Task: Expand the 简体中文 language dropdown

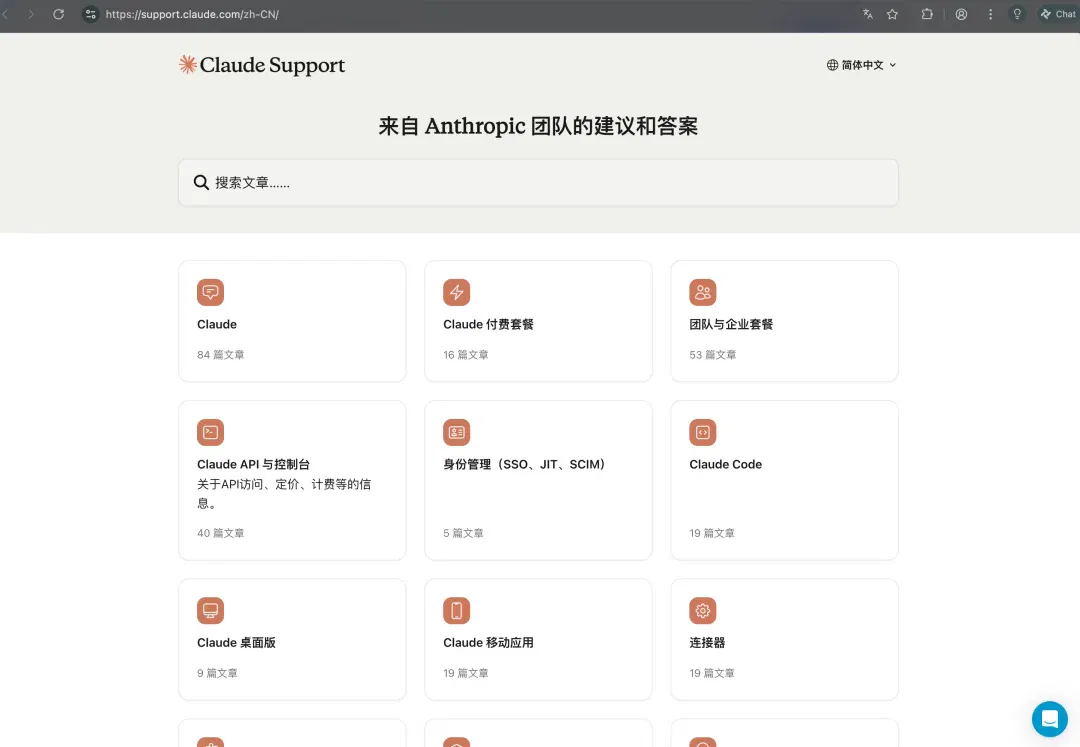Action: (862, 65)
